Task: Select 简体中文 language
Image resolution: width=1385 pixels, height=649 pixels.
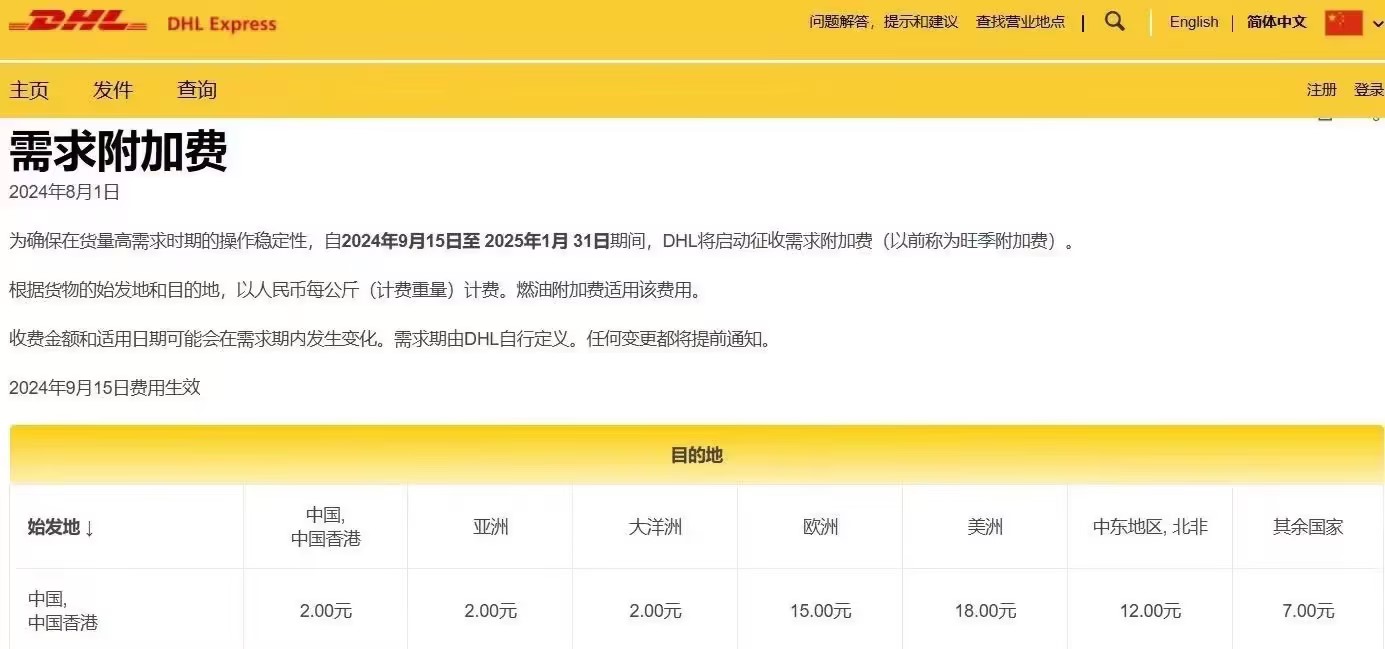Action: (1276, 22)
